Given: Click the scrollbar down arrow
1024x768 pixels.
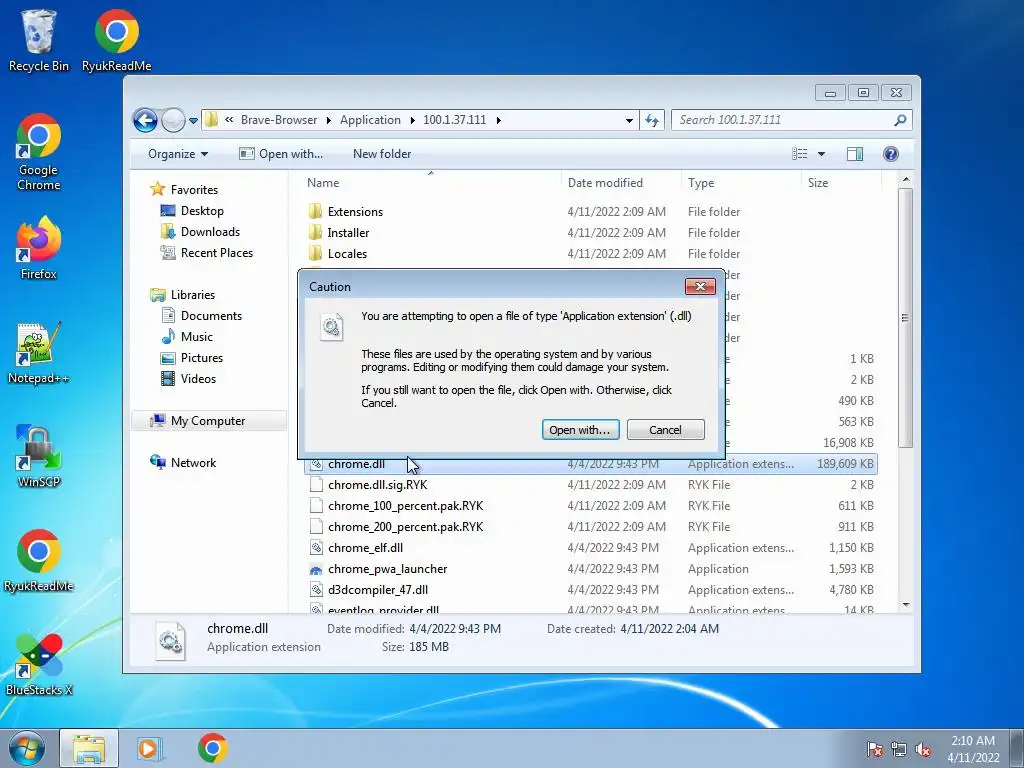Looking at the screenshot, I should coord(905,605).
